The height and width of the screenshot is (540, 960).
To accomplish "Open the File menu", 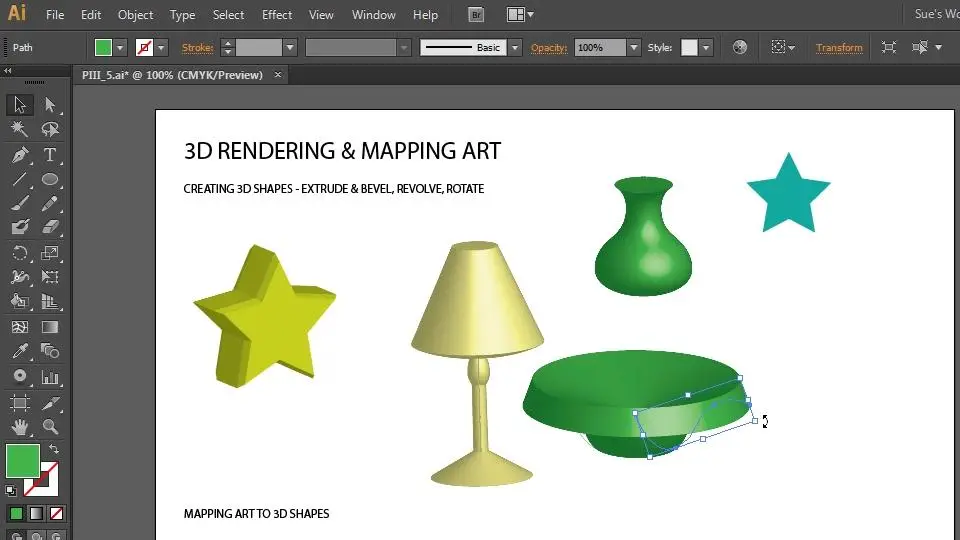I will click(x=55, y=15).
